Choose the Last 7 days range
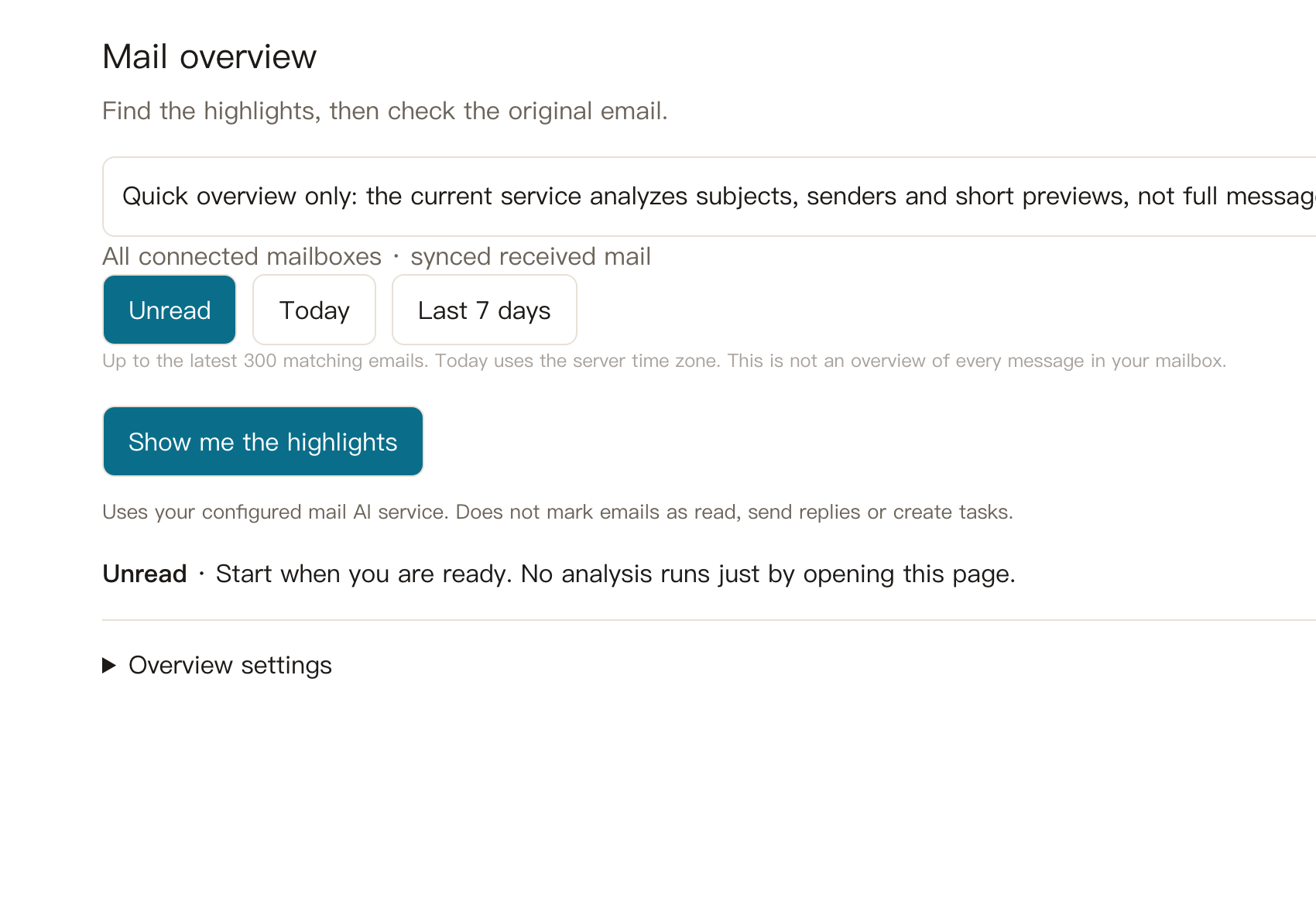The image size is (1316, 898). click(485, 310)
